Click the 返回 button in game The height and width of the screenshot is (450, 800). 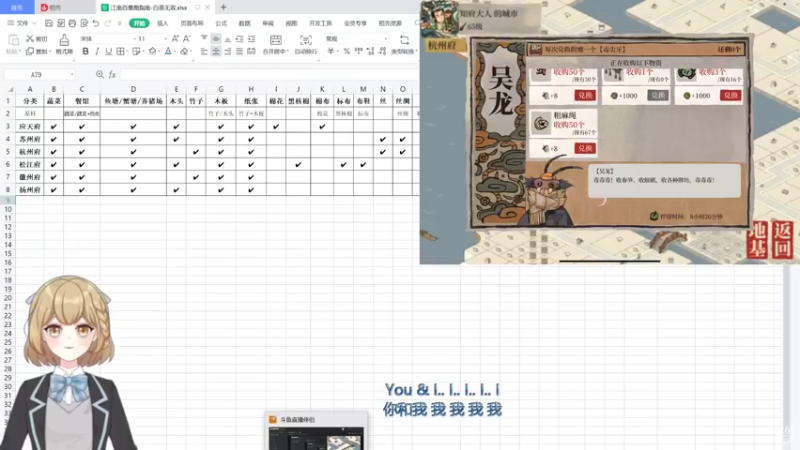(782, 239)
